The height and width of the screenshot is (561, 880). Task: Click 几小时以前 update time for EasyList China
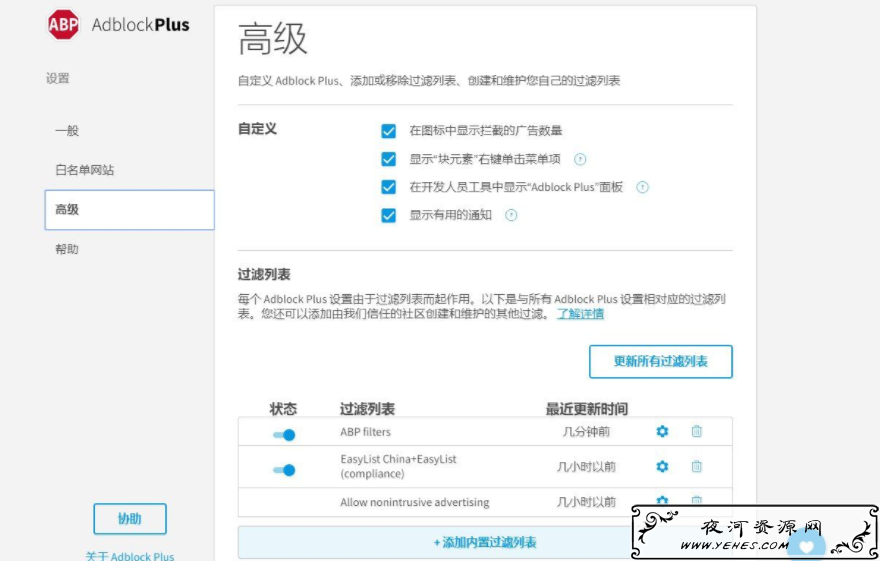586,467
